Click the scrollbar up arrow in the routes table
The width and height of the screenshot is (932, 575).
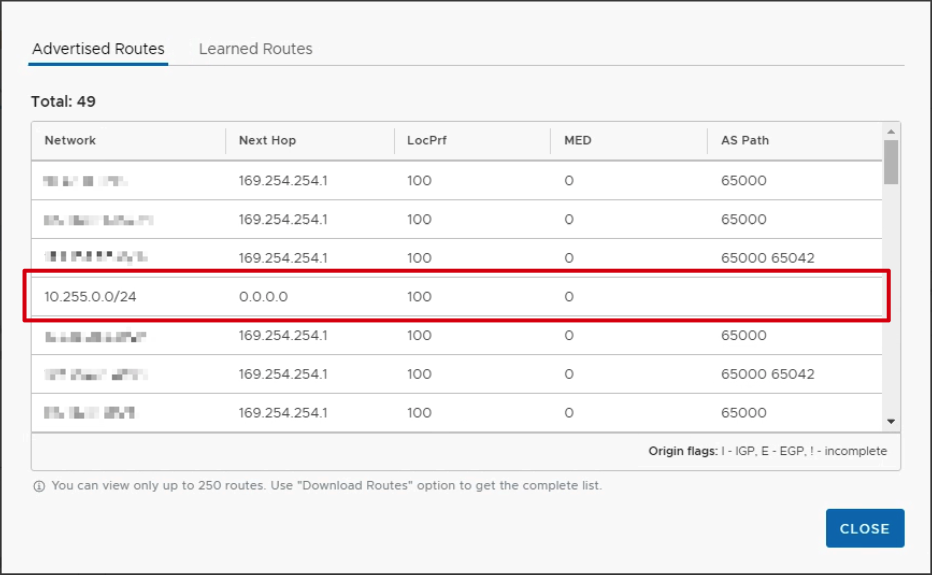pos(891,131)
